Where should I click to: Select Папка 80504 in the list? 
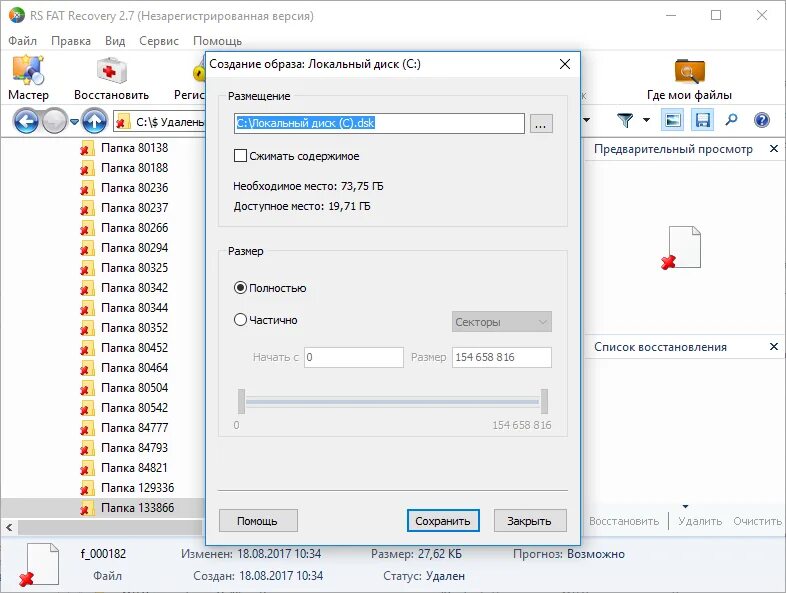pos(134,387)
